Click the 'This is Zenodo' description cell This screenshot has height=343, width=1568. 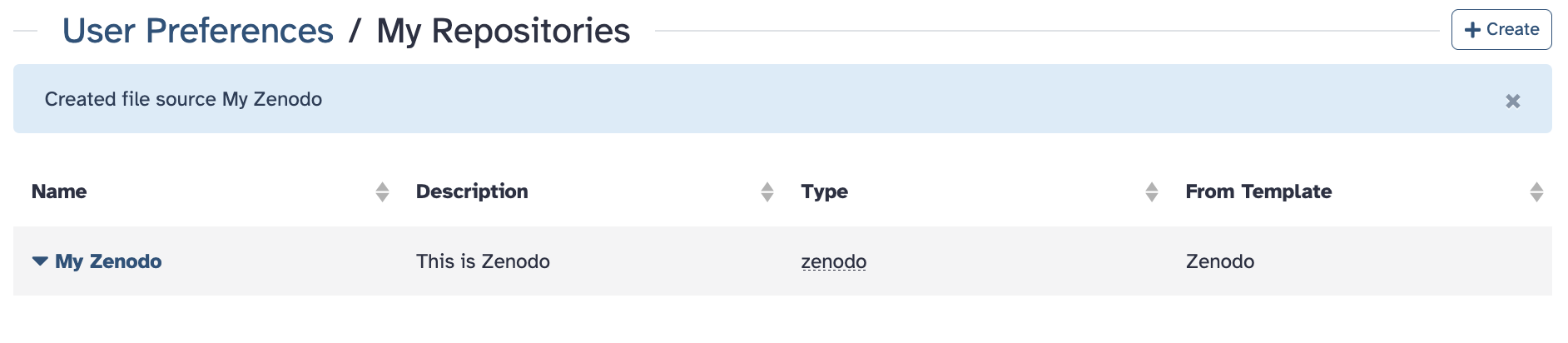coord(483,261)
